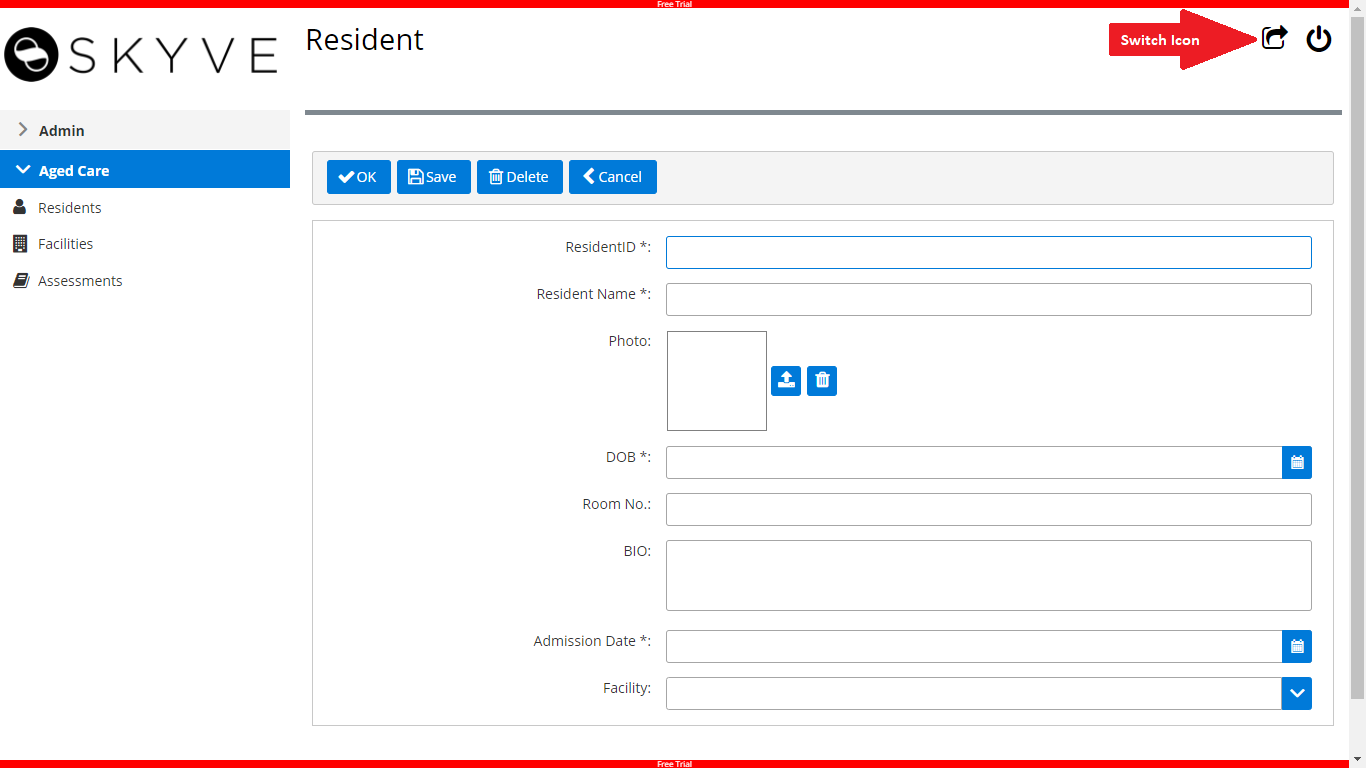Click into the BIO text area

[989, 575]
